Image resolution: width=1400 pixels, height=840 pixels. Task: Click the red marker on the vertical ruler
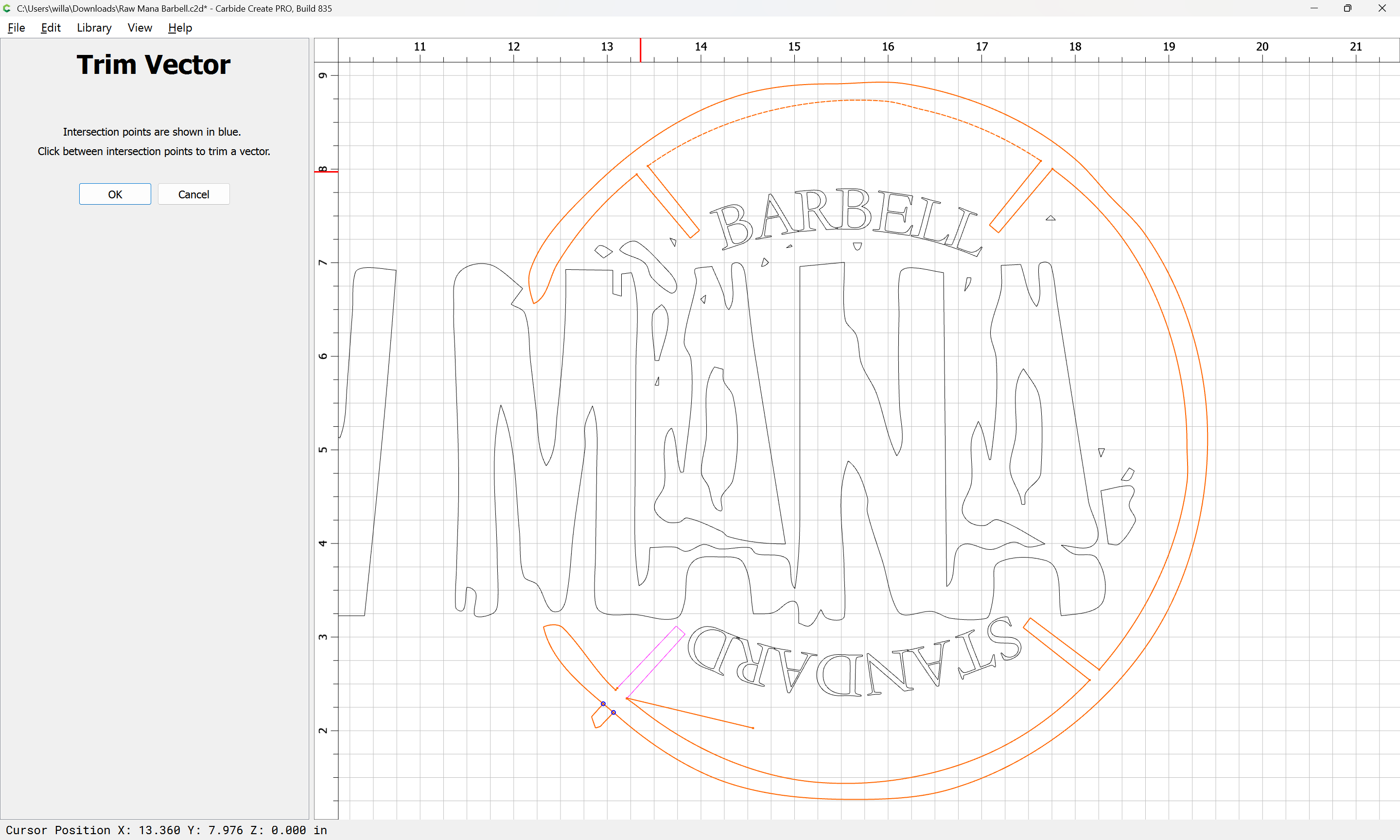click(326, 172)
